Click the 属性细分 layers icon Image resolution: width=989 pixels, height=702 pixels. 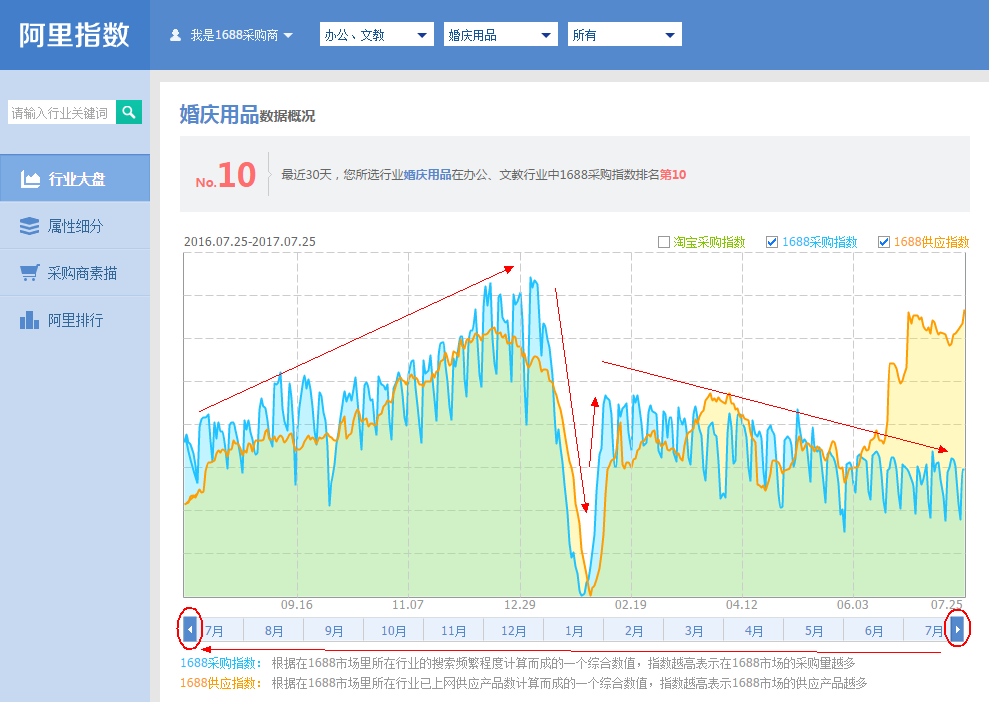pos(30,226)
